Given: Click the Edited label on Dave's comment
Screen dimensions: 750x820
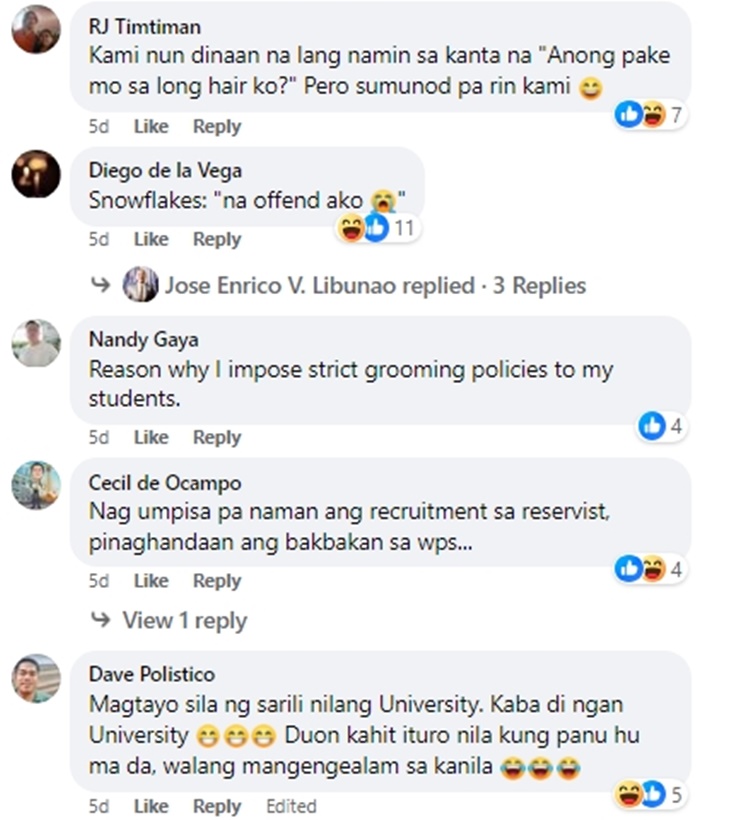Looking at the screenshot, I should (291, 806).
